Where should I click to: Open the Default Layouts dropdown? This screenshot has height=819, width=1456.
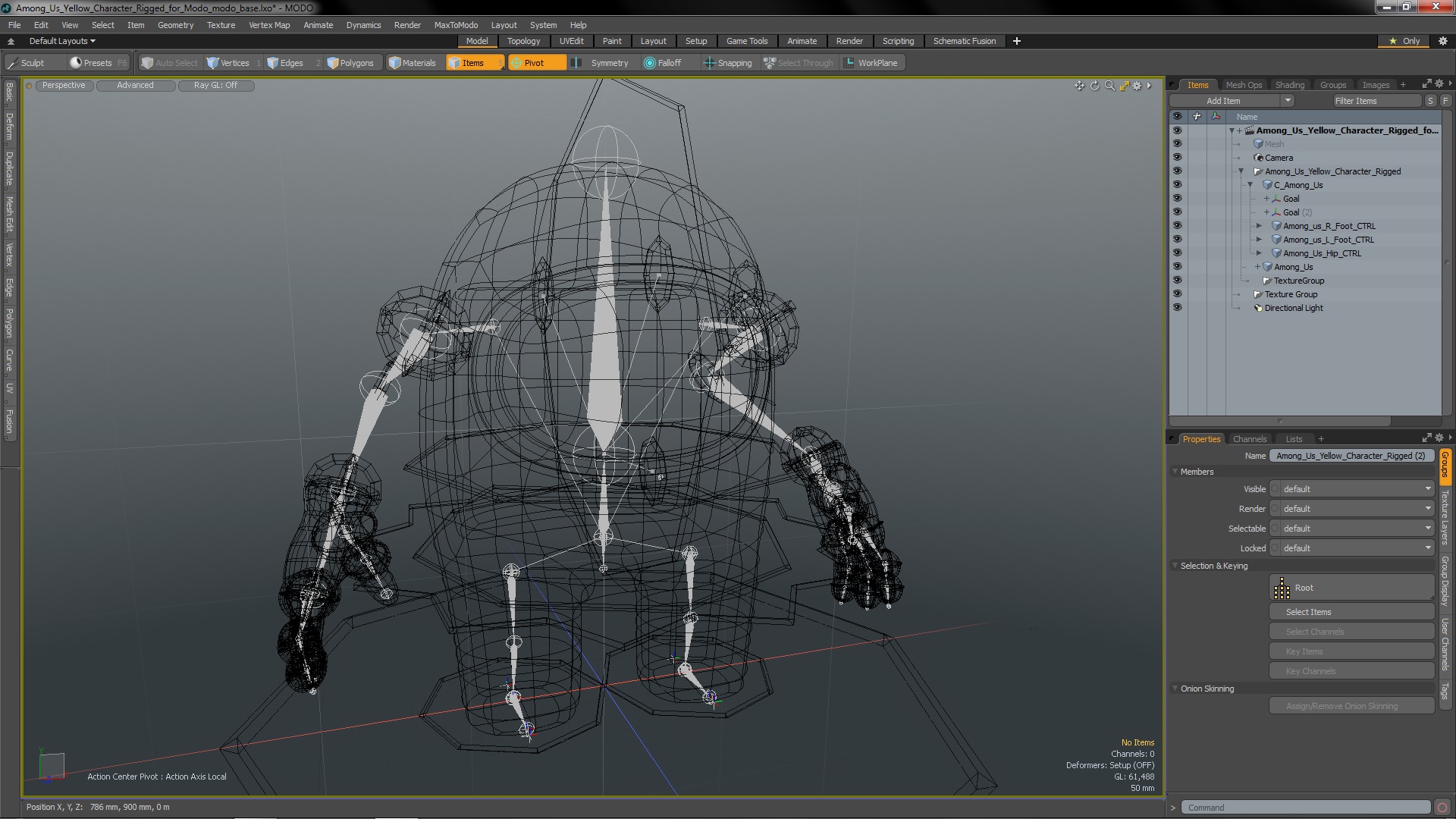pos(62,41)
